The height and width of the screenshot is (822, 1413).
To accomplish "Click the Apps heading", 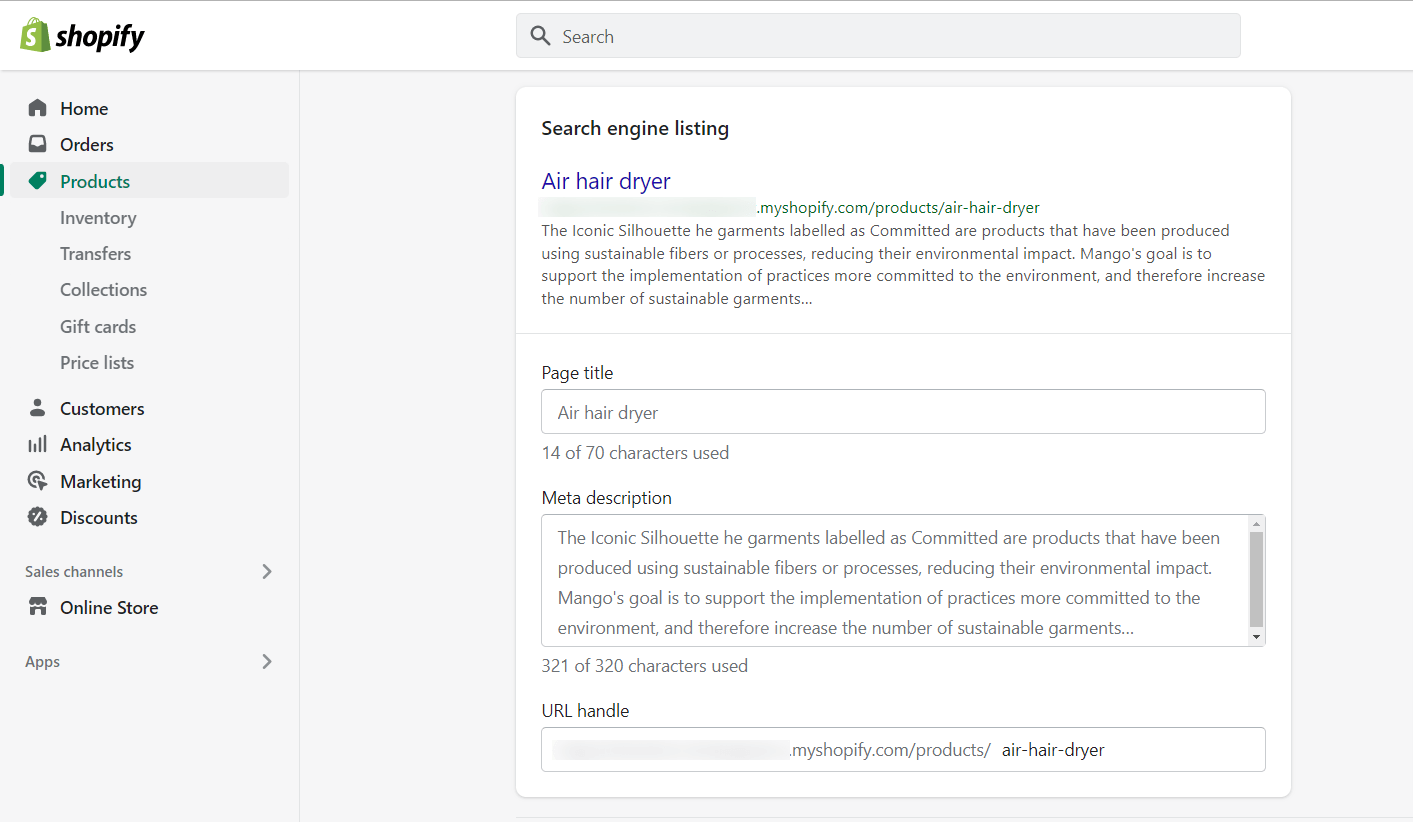I will click(42, 661).
